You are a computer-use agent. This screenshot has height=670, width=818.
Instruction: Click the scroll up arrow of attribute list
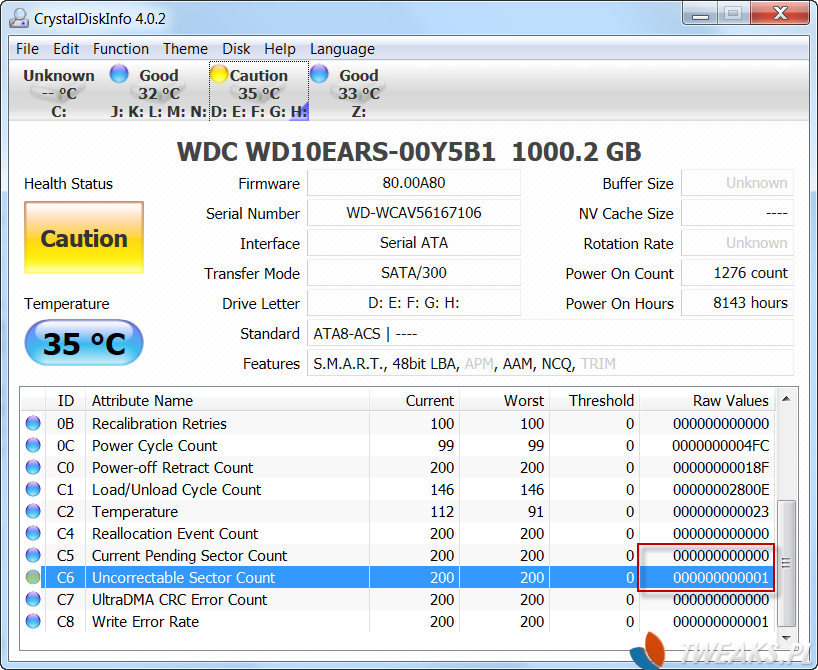(786, 399)
